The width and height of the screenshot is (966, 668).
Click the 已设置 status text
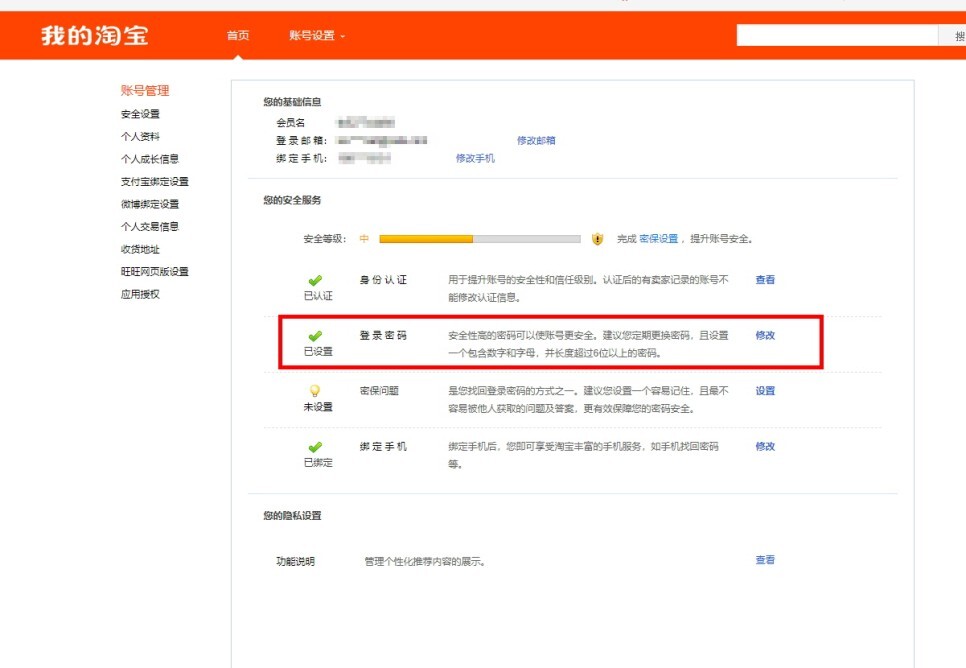pyautogui.click(x=318, y=351)
